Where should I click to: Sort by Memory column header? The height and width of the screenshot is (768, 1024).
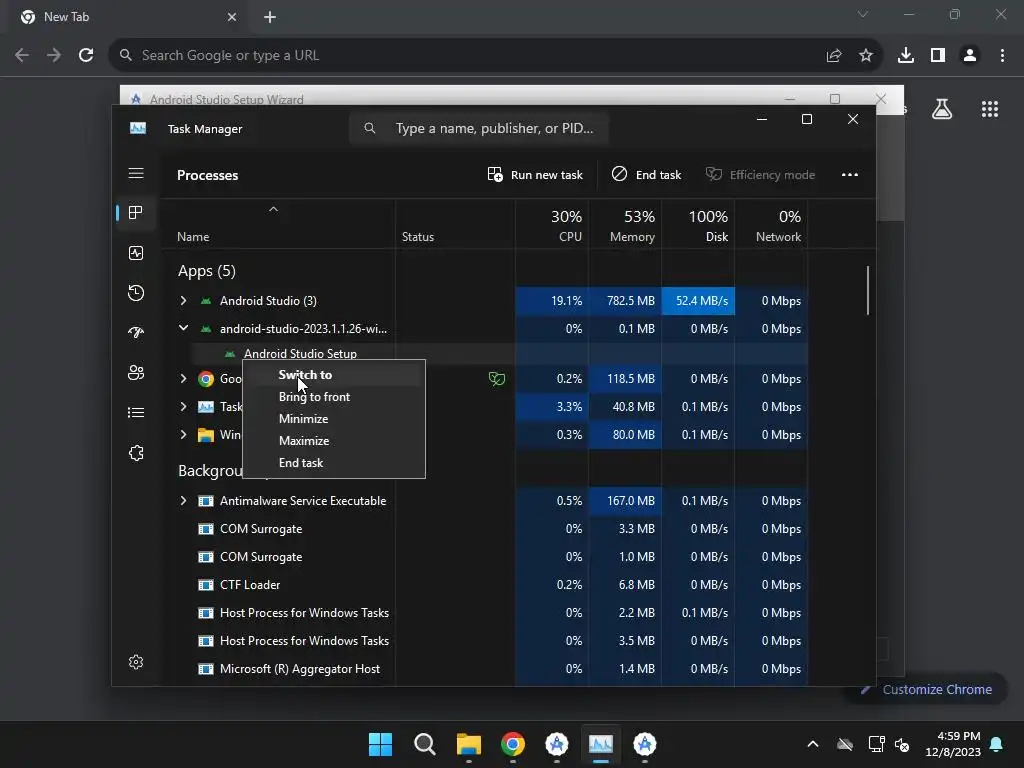coord(625,225)
